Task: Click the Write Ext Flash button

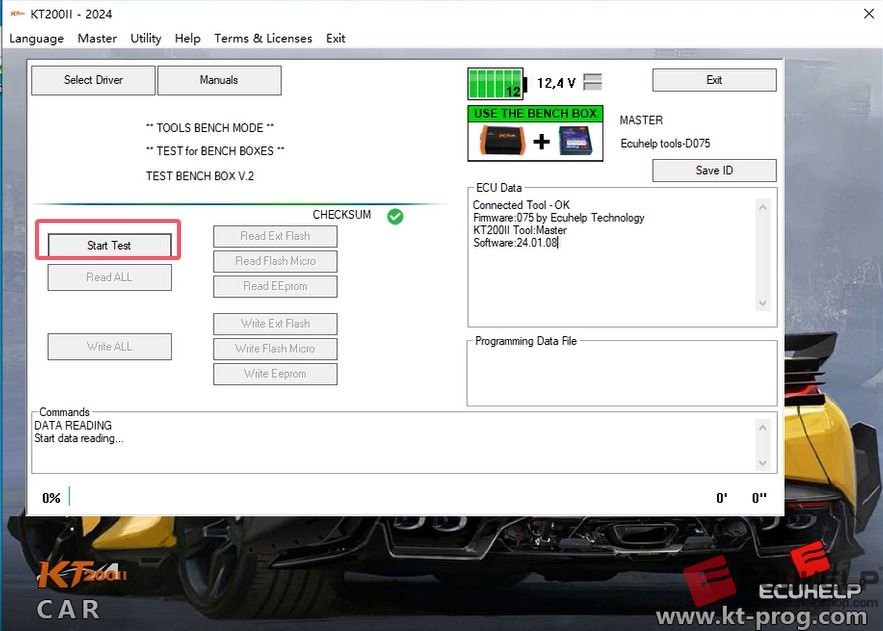Action: 275,324
